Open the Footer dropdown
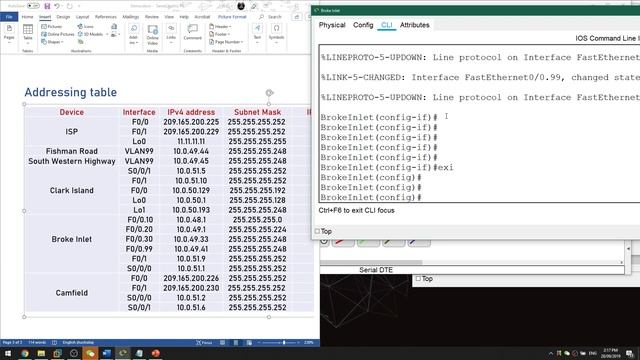 [x=220, y=34]
